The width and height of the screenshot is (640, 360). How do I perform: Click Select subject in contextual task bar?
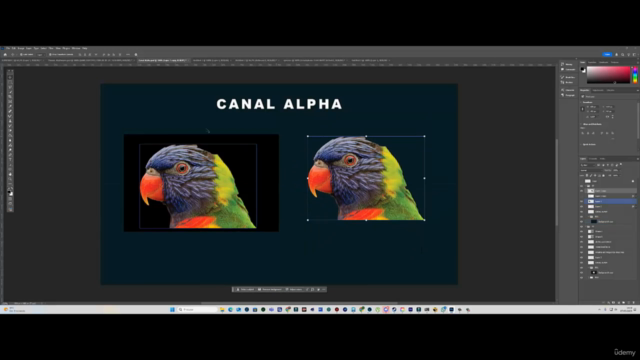(245, 289)
